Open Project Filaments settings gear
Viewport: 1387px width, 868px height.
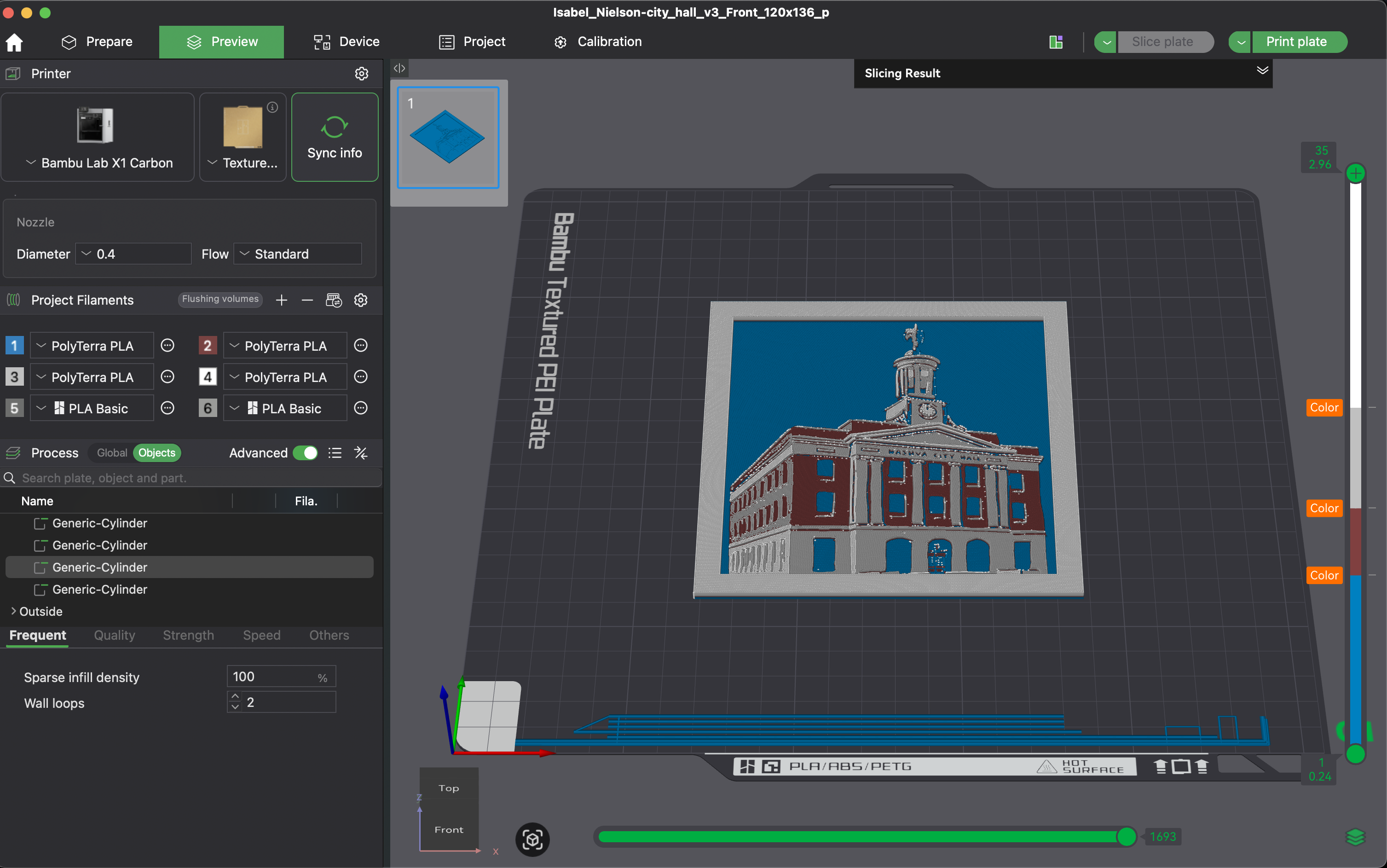click(361, 300)
